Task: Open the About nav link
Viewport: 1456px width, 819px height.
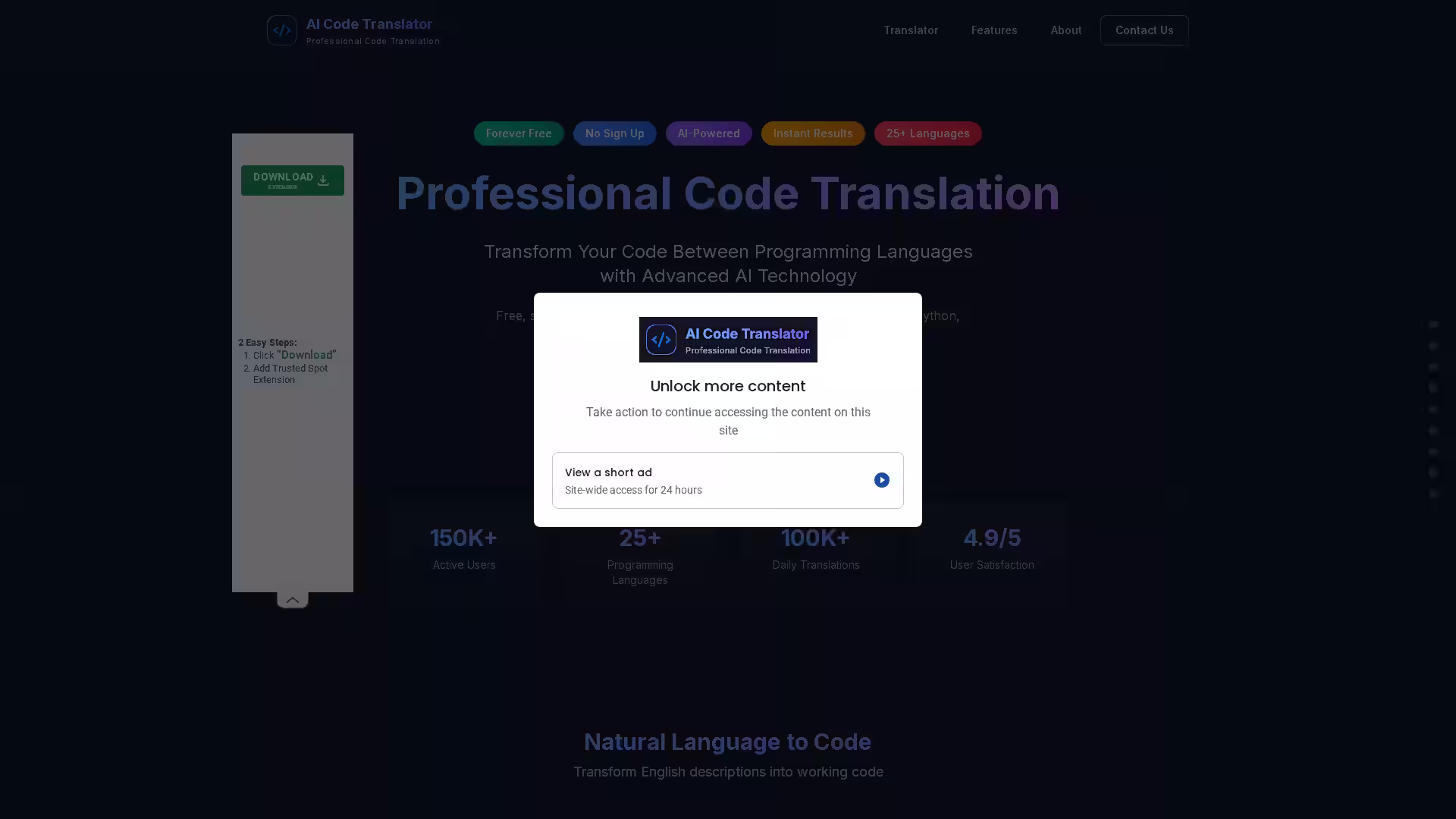Action: pyautogui.click(x=1065, y=30)
